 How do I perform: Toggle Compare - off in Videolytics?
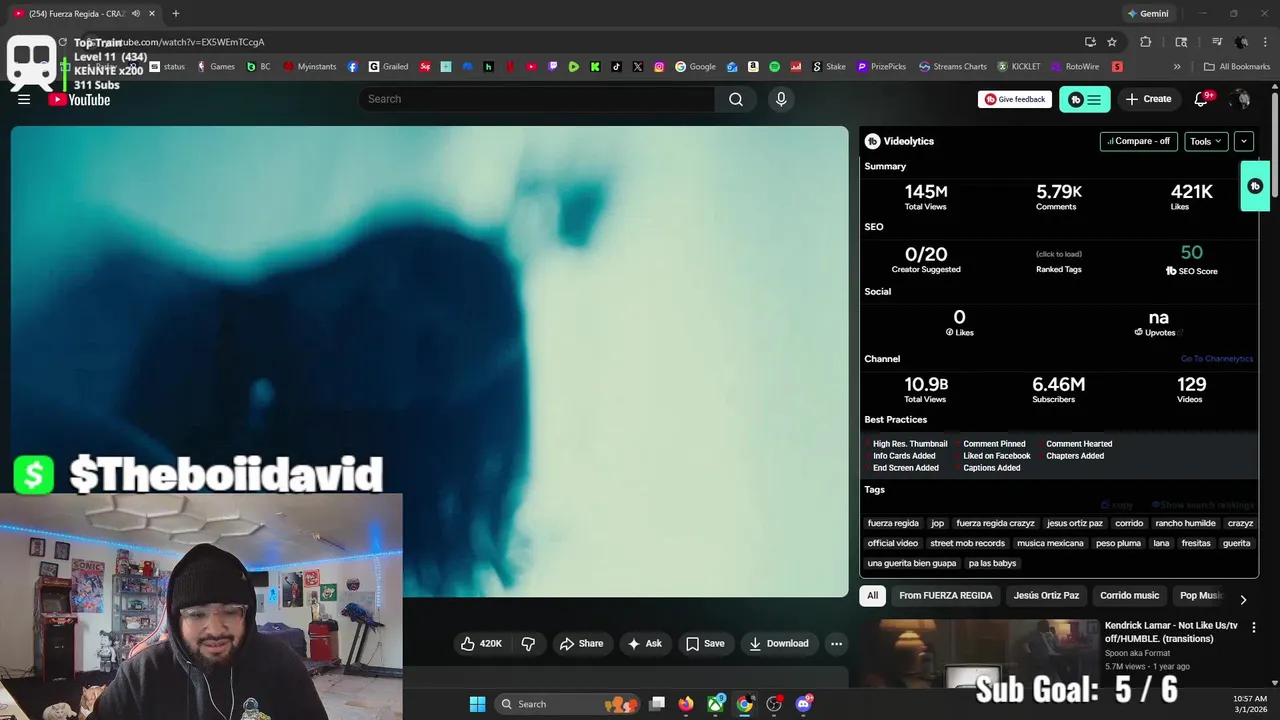[x=1138, y=141]
